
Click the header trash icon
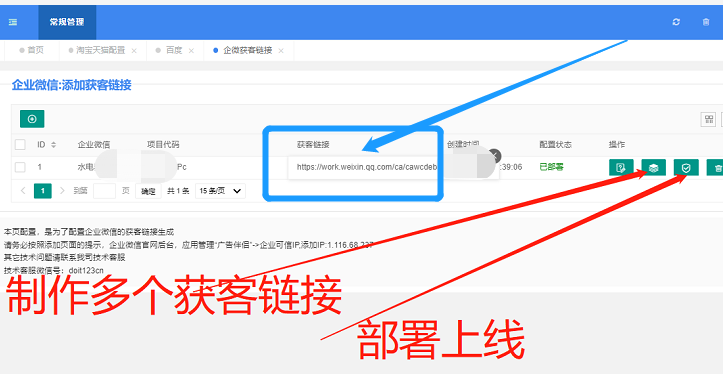point(705,22)
